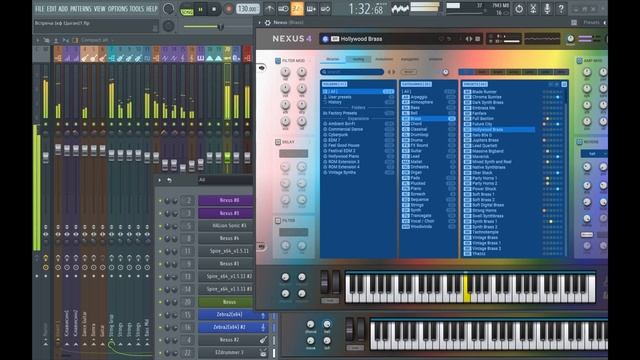Click the drum icon on EZdrummer 3 channel
This screenshot has width=640, height=360.
click(263, 353)
